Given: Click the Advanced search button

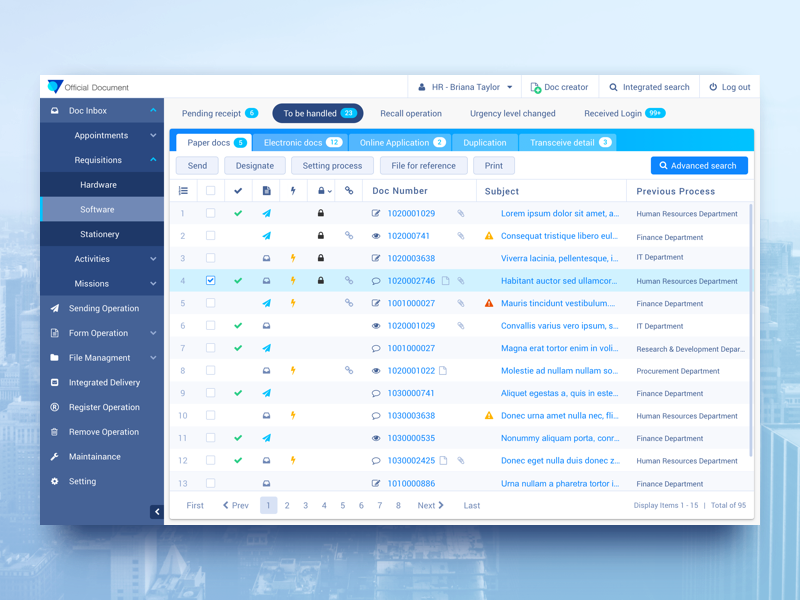Looking at the screenshot, I should [x=699, y=166].
